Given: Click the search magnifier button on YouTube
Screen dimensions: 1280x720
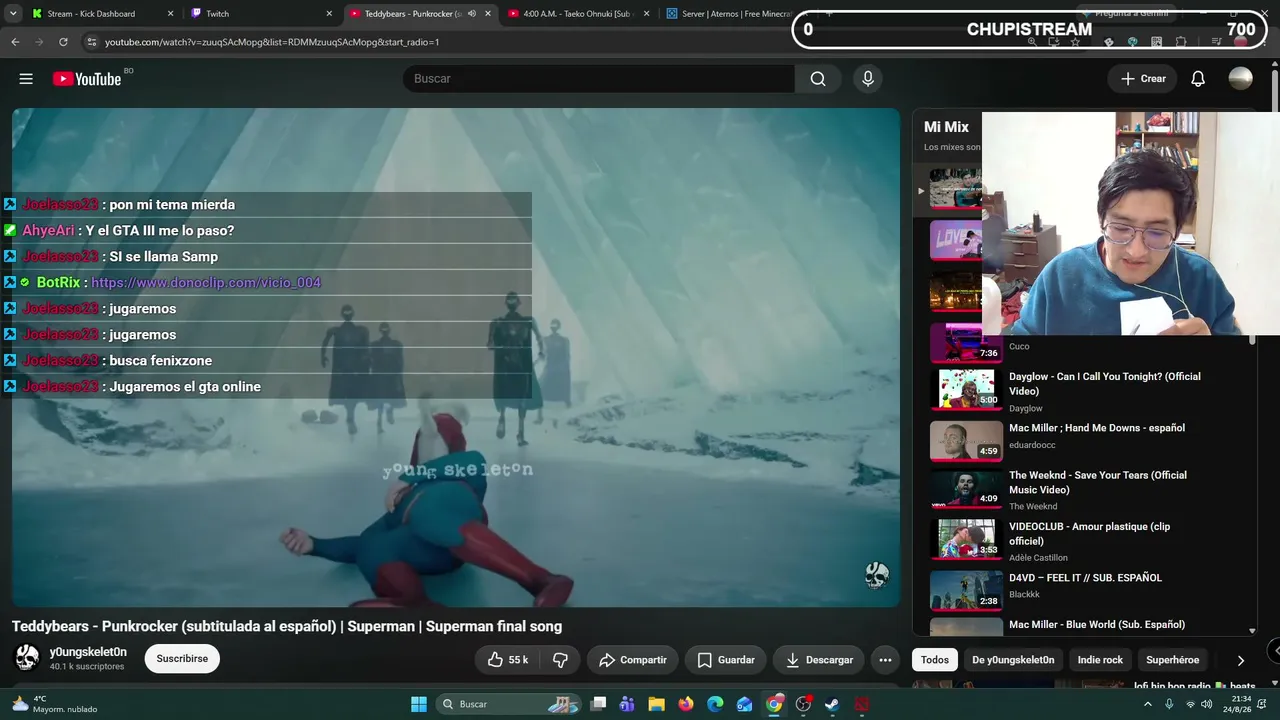Looking at the screenshot, I should (x=818, y=79).
